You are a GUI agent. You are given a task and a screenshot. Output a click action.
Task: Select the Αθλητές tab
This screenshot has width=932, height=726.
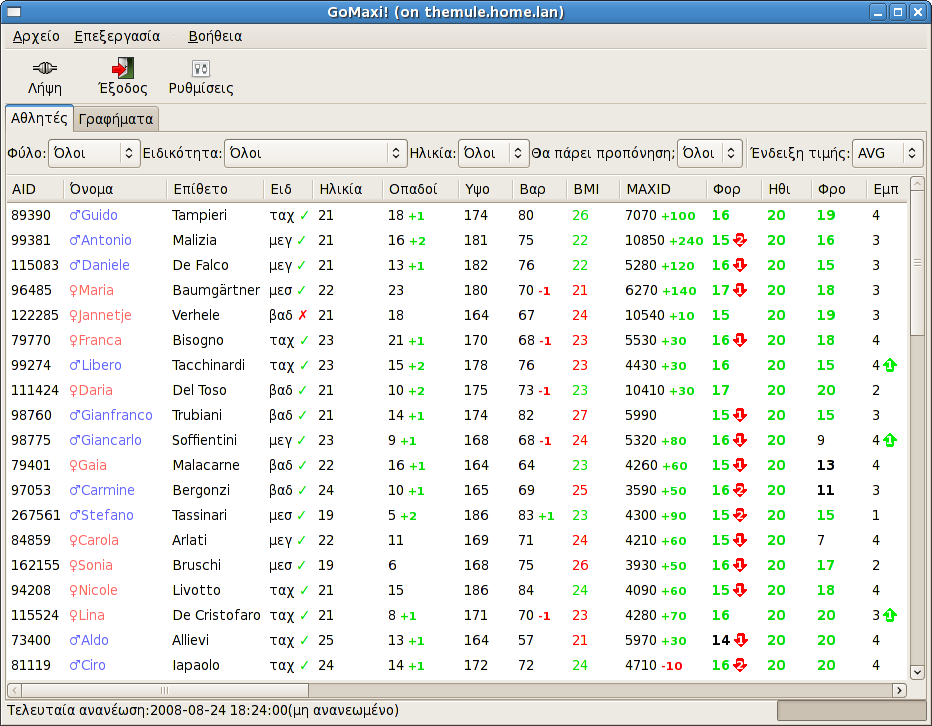click(x=39, y=118)
